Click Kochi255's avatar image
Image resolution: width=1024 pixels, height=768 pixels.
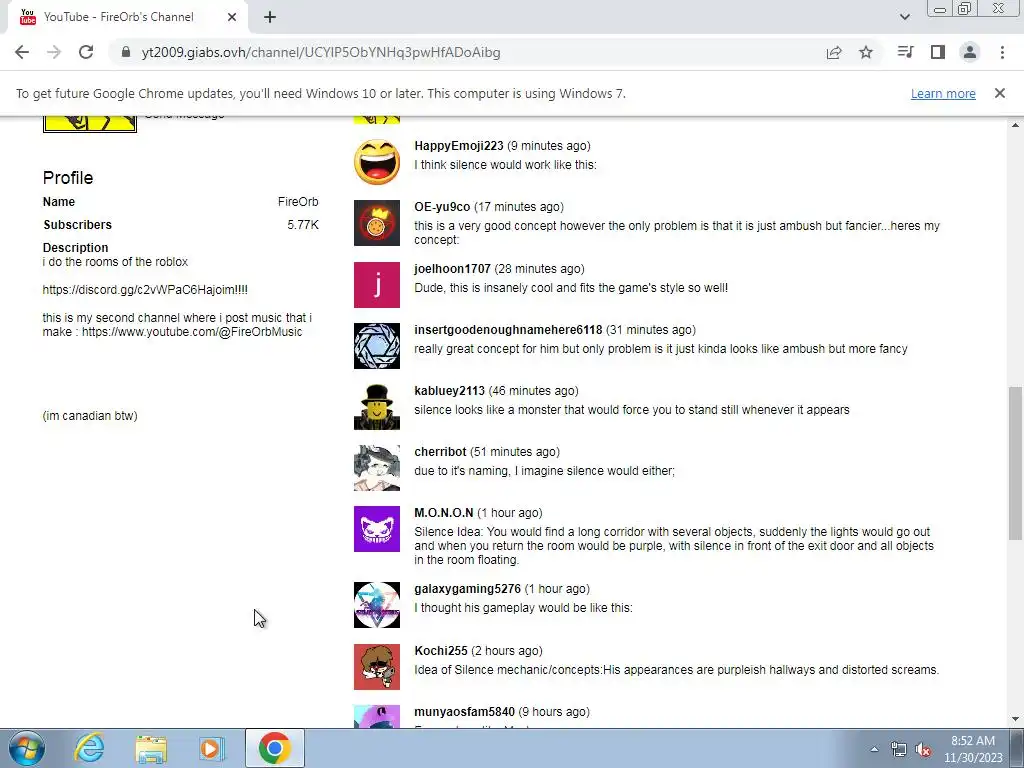click(x=377, y=667)
